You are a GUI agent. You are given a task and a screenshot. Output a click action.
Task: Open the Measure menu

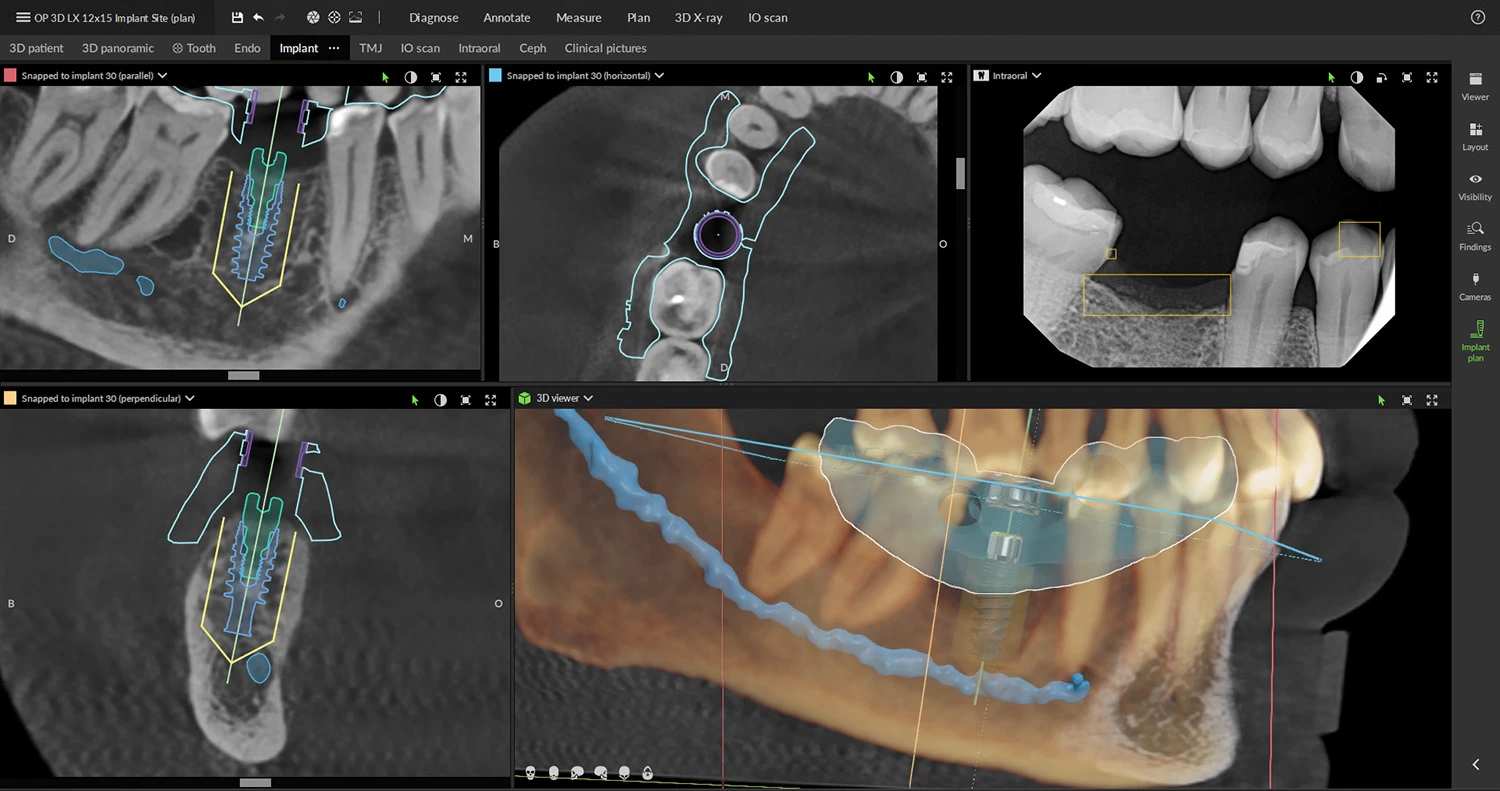click(578, 17)
